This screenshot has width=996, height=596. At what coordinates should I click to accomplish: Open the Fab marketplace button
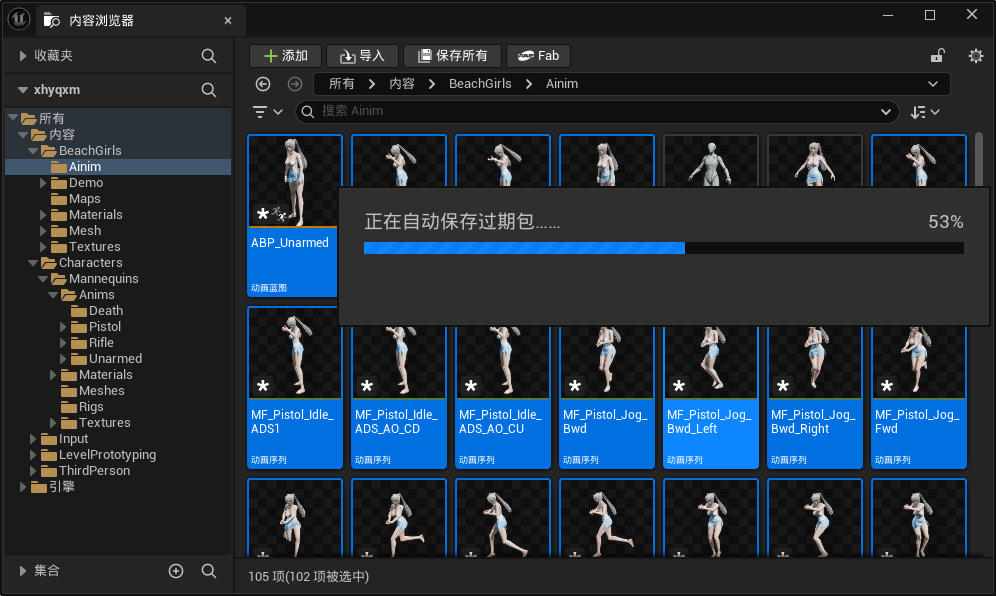(x=538, y=56)
